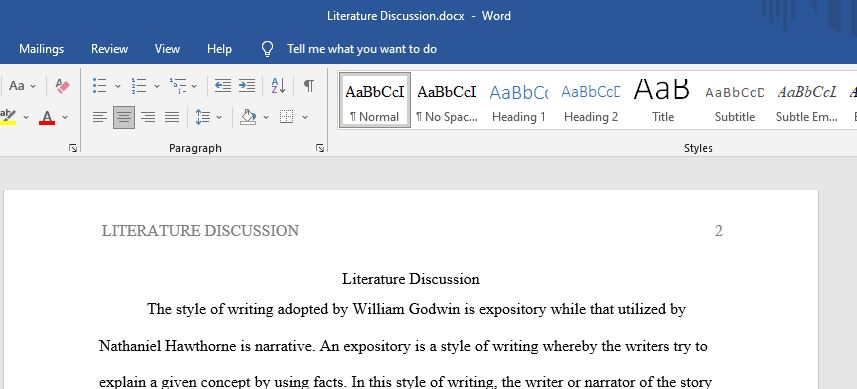This screenshot has height=389, width=857.
Task: Open the Mailings ribbon tab
Action: click(42, 49)
